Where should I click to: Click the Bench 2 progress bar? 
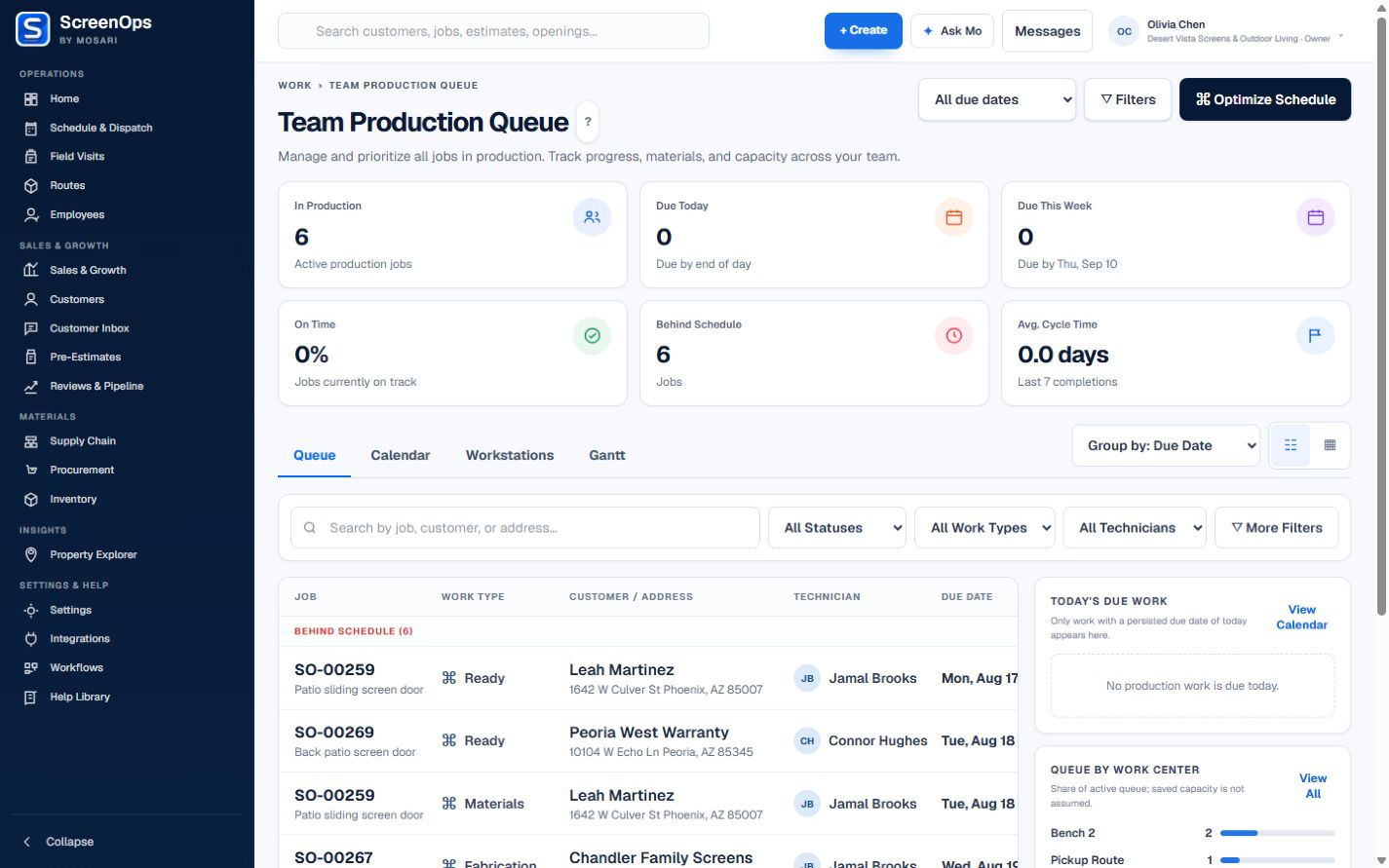click(1278, 833)
